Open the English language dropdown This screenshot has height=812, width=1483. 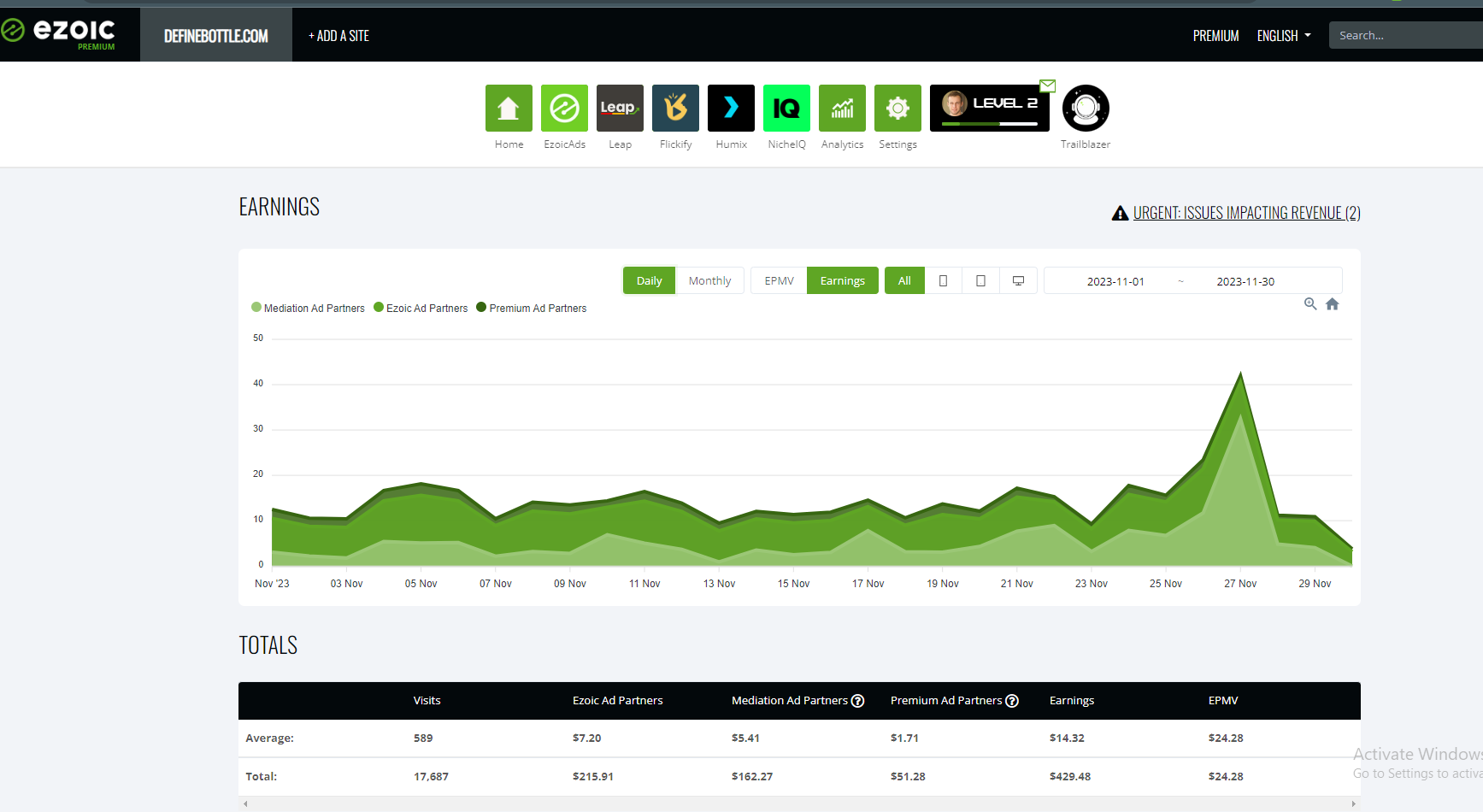(x=1284, y=36)
